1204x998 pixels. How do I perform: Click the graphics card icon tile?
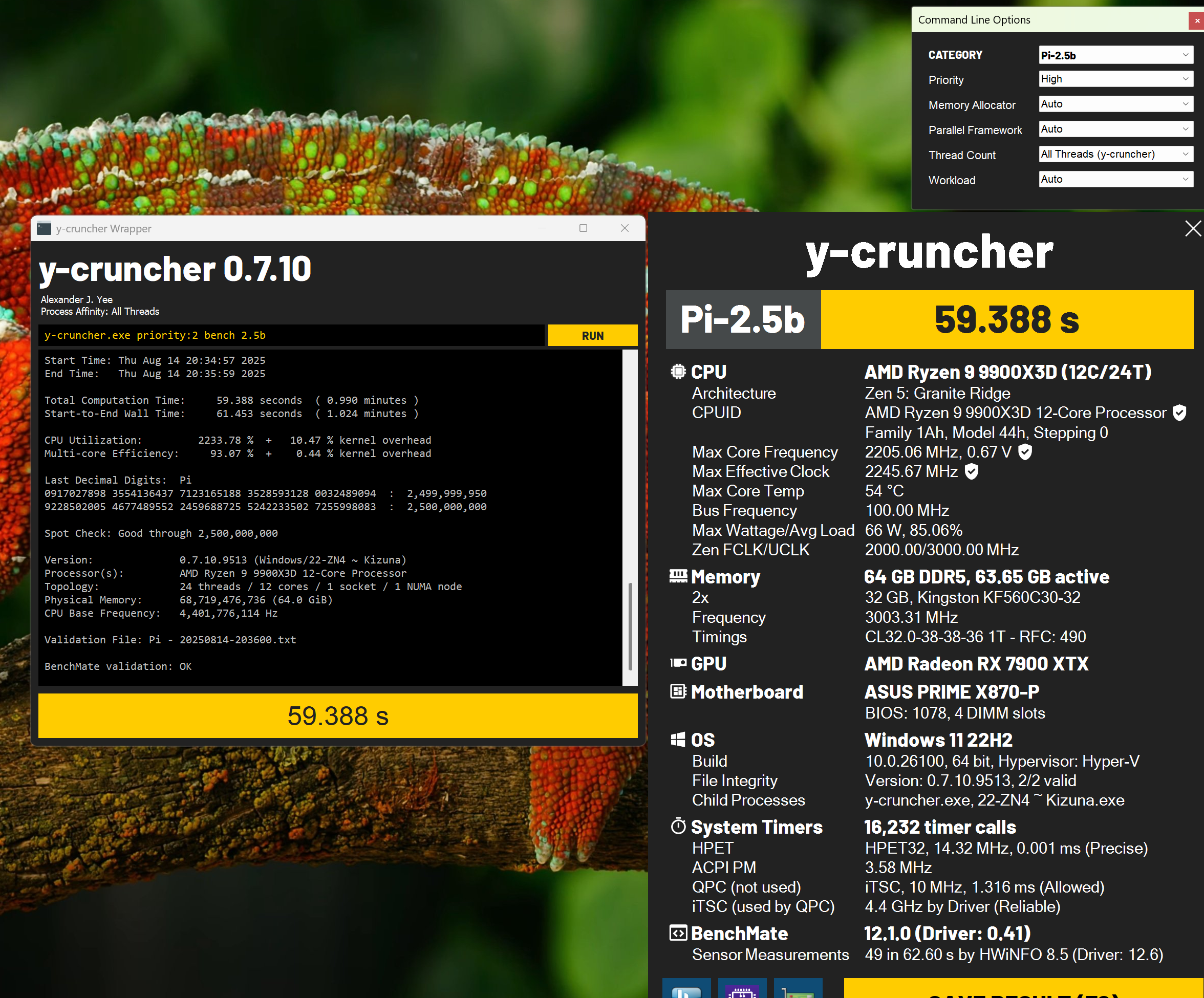(x=798, y=989)
